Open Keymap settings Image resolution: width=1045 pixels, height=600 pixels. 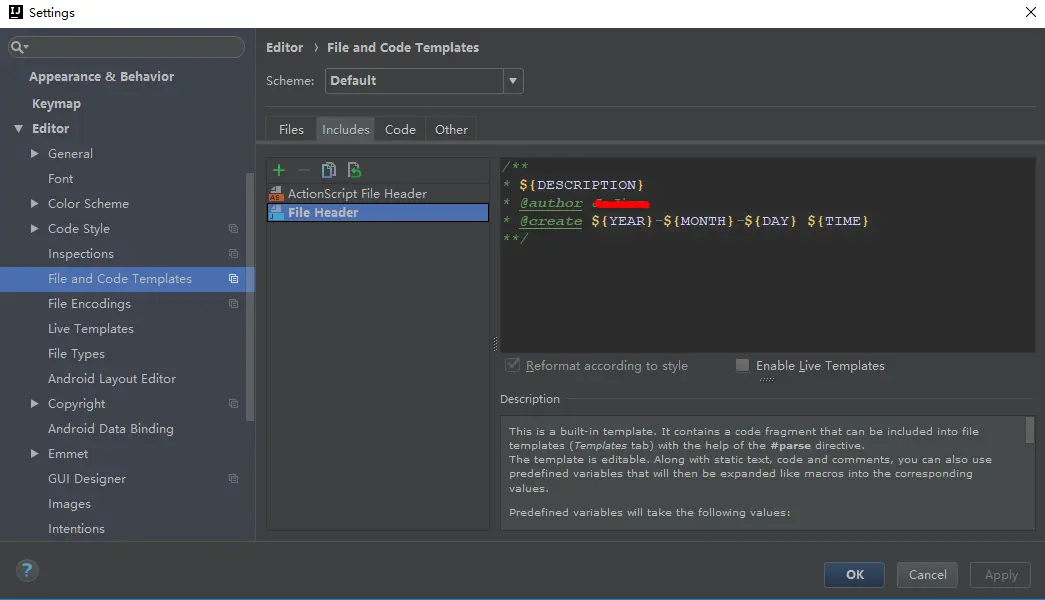tap(56, 103)
